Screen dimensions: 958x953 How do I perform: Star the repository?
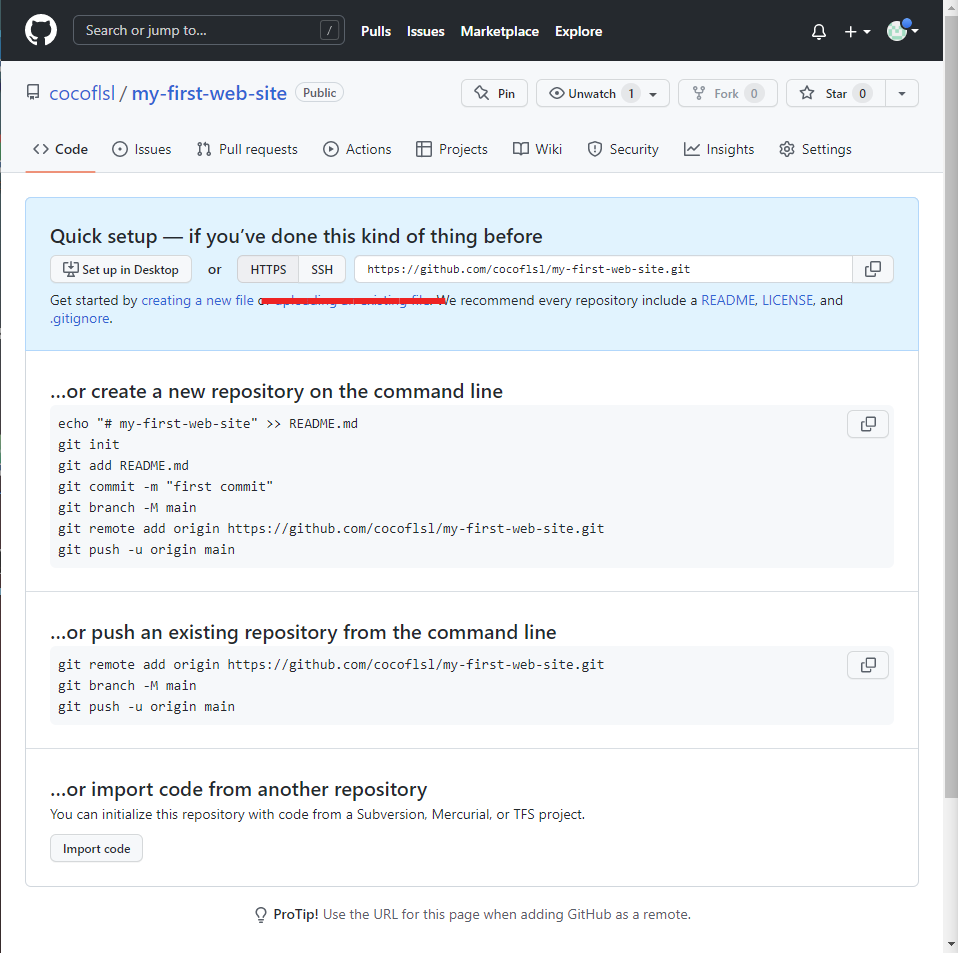click(835, 93)
